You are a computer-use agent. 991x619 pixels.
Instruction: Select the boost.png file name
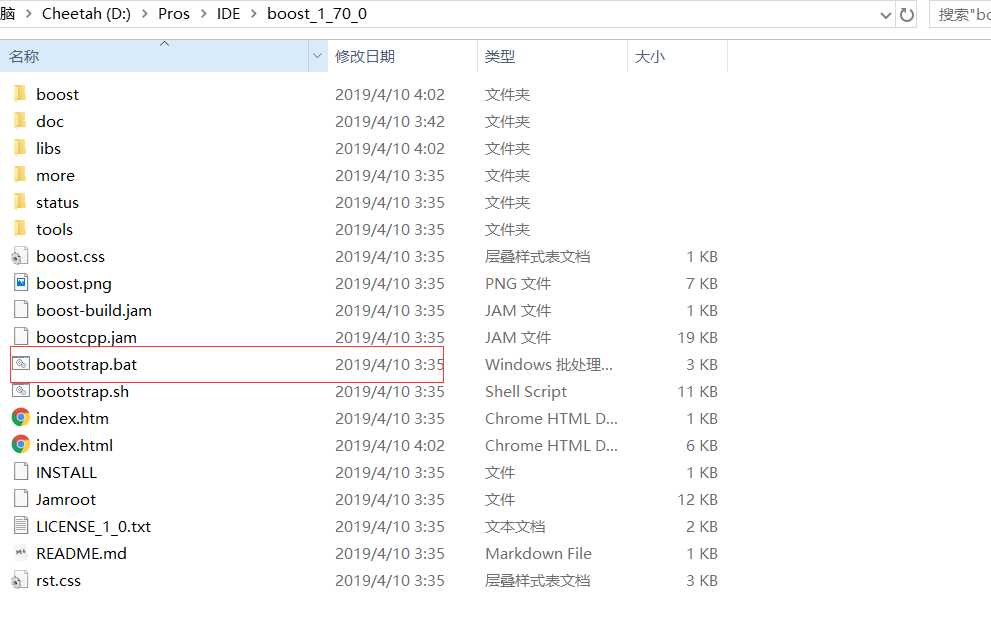(73, 283)
